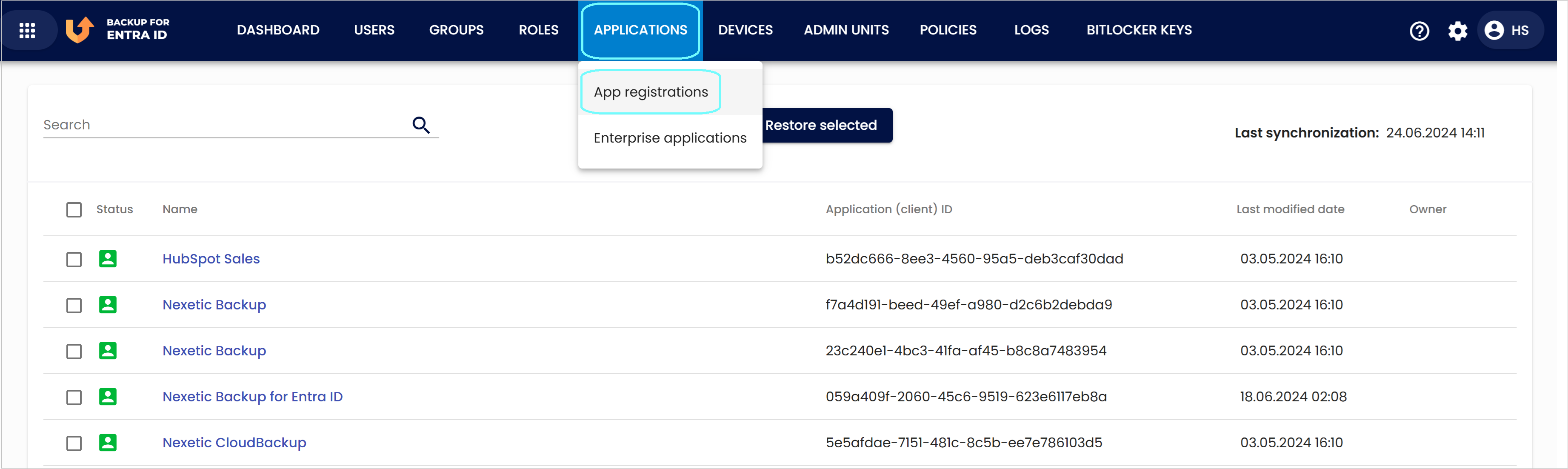Screen dimensions: 1568x469
Task: Open Nexetic Backup link with ID 23c240e1
Action: pyautogui.click(x=214, y=351)
